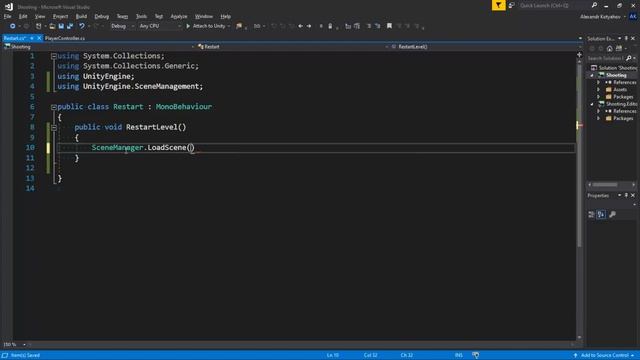
Task: Close the Restart.cs tab
Action: (x=39, y=38)
